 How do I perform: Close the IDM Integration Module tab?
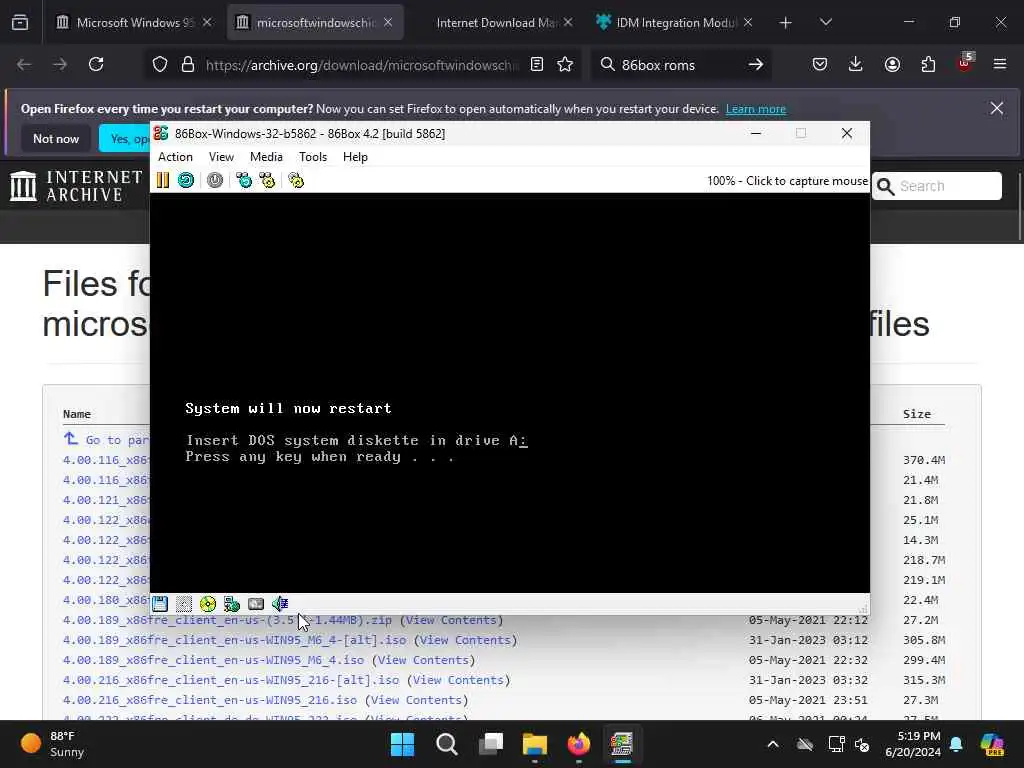point(748,22)
